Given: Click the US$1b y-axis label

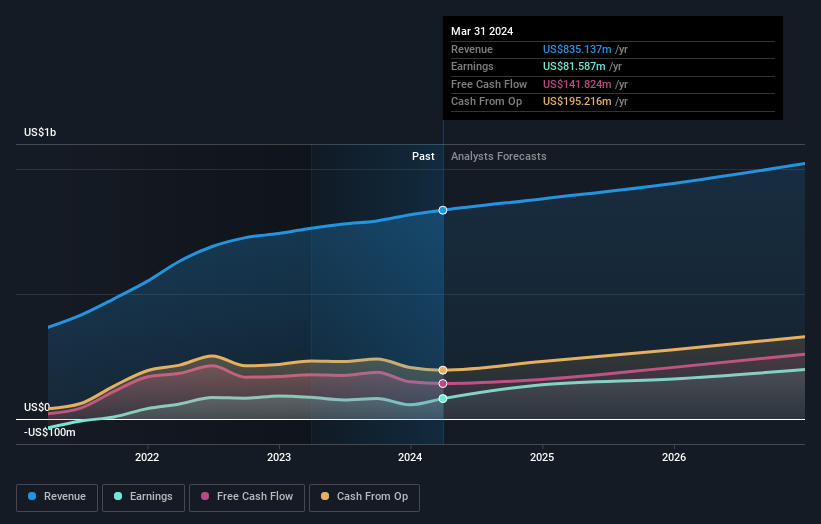Looking at the screenshot, I should (40, 132).
